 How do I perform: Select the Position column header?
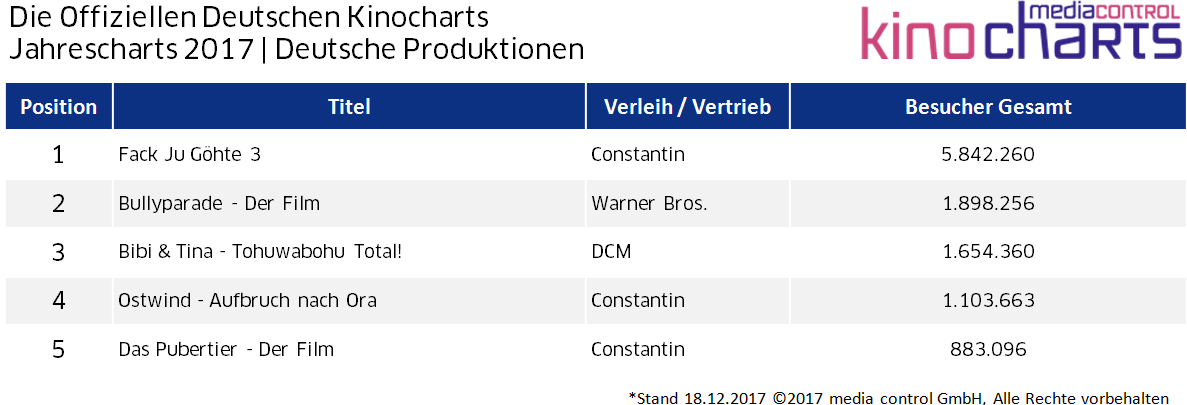(x=58, y=107)
